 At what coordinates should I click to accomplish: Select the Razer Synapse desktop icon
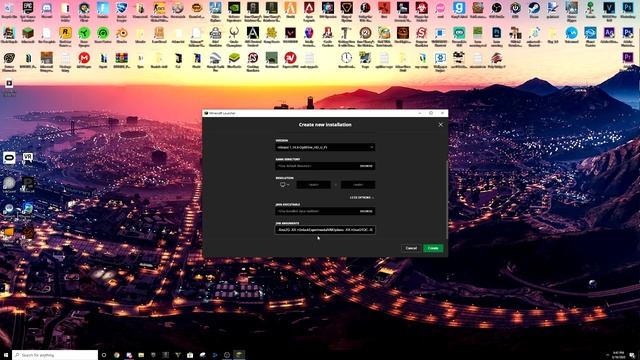84,36
